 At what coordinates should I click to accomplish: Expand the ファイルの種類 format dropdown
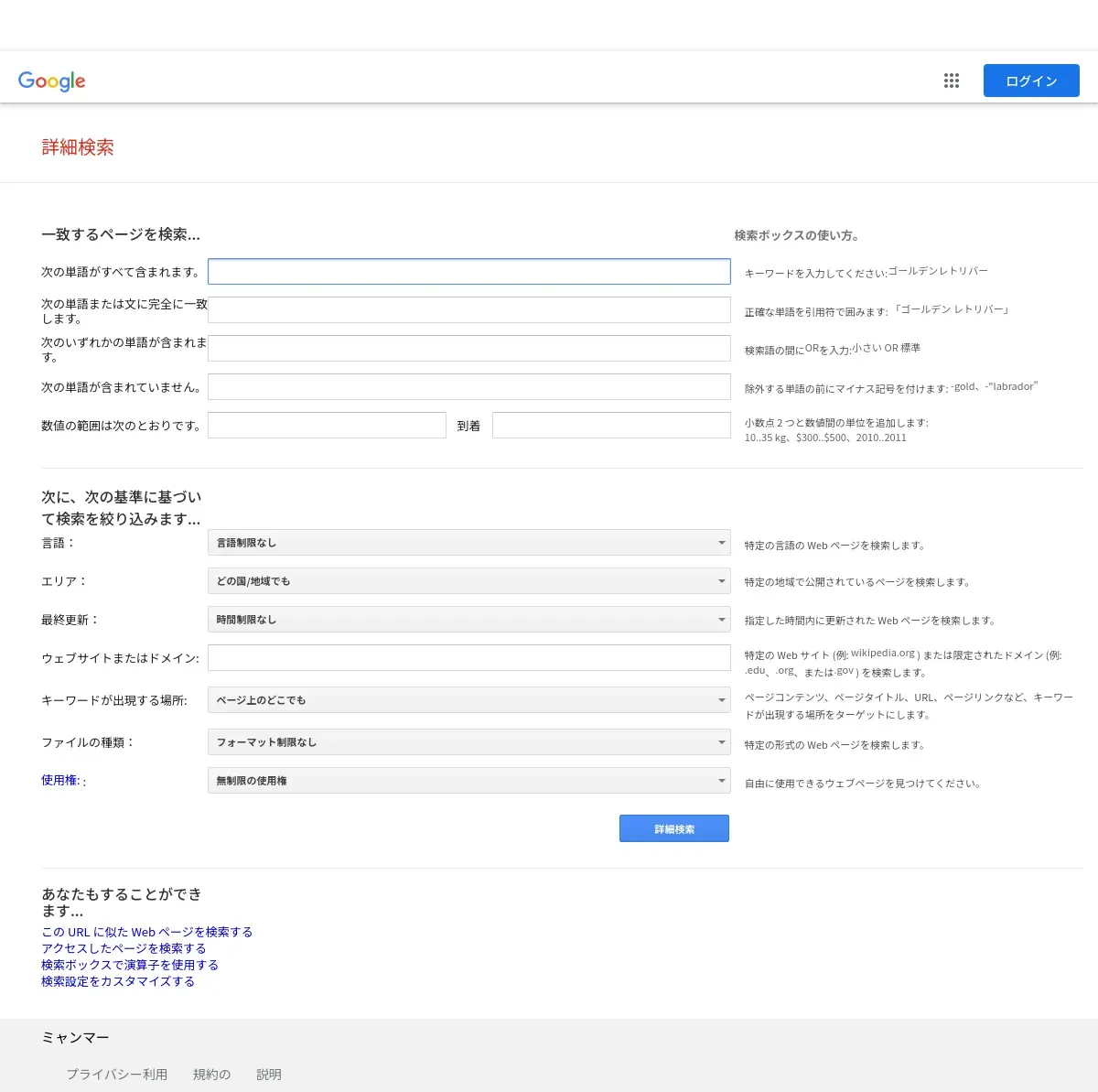(468, 742)
